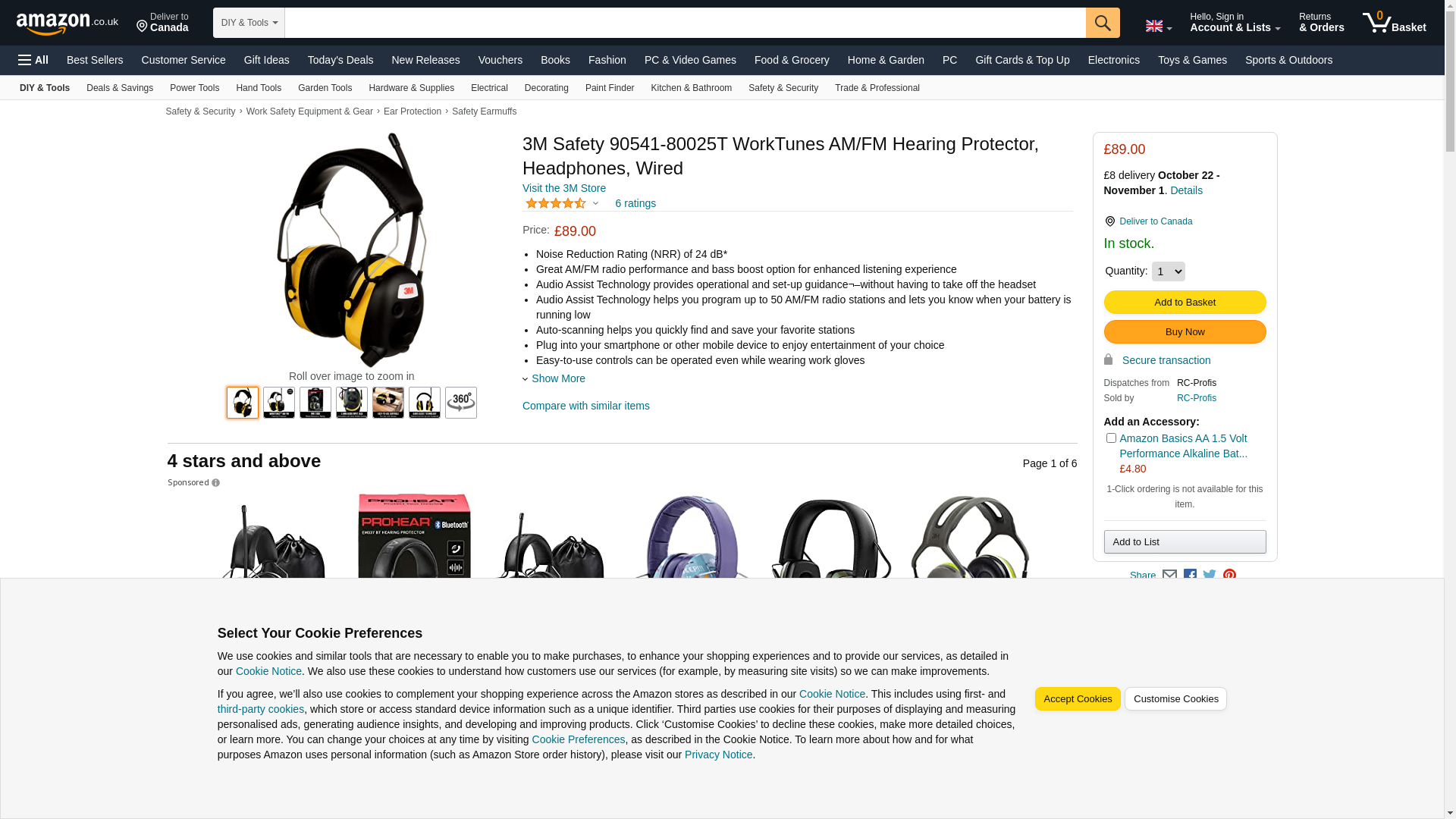Select Power Tools in the sub-navigation
This screenshot has width=1456, height=819.
tap(194, 88)
